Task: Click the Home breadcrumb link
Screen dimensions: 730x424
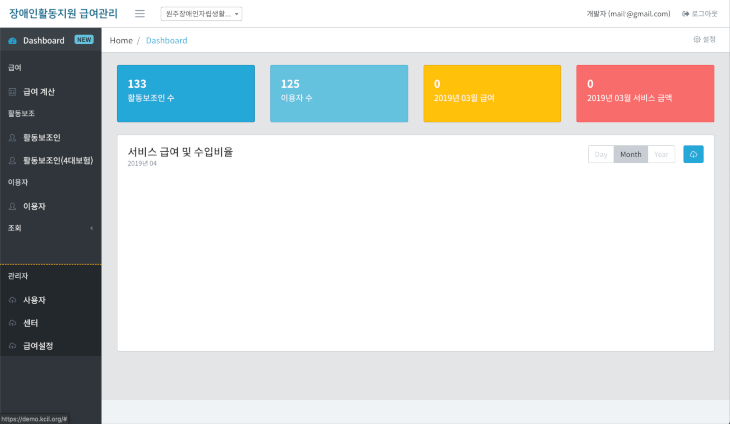Action: pyautogui.click(x=121, y=40)
